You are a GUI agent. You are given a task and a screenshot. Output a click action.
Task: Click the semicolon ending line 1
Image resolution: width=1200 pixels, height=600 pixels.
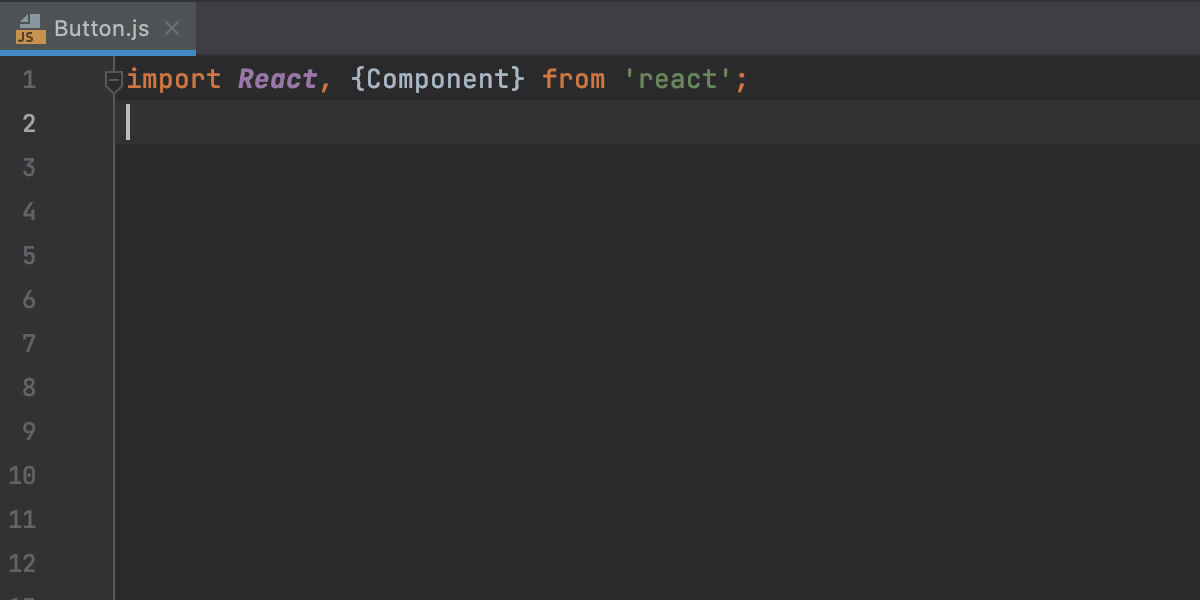point(741,78)
